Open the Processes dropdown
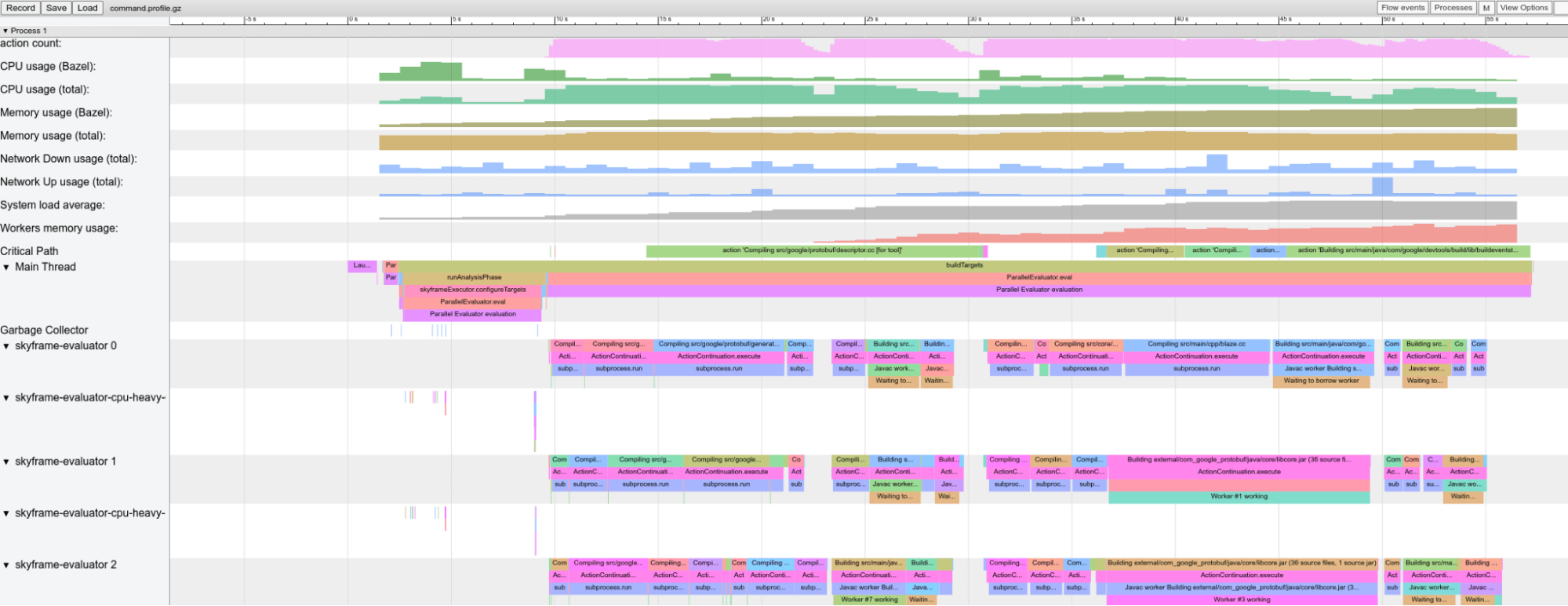This screenshot has height=606, width=1568. point(1453,8)
